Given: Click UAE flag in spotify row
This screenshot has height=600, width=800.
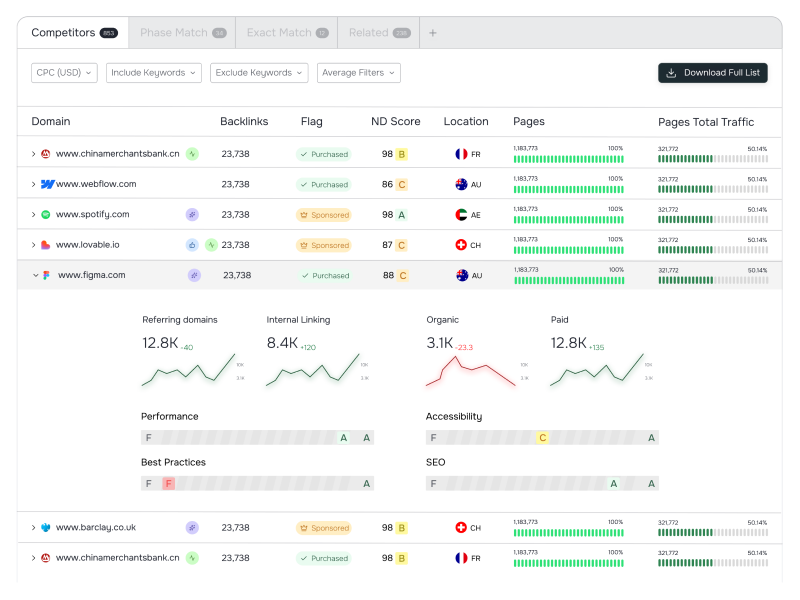Looking at the screenshot, I should (x=461, y=215).
